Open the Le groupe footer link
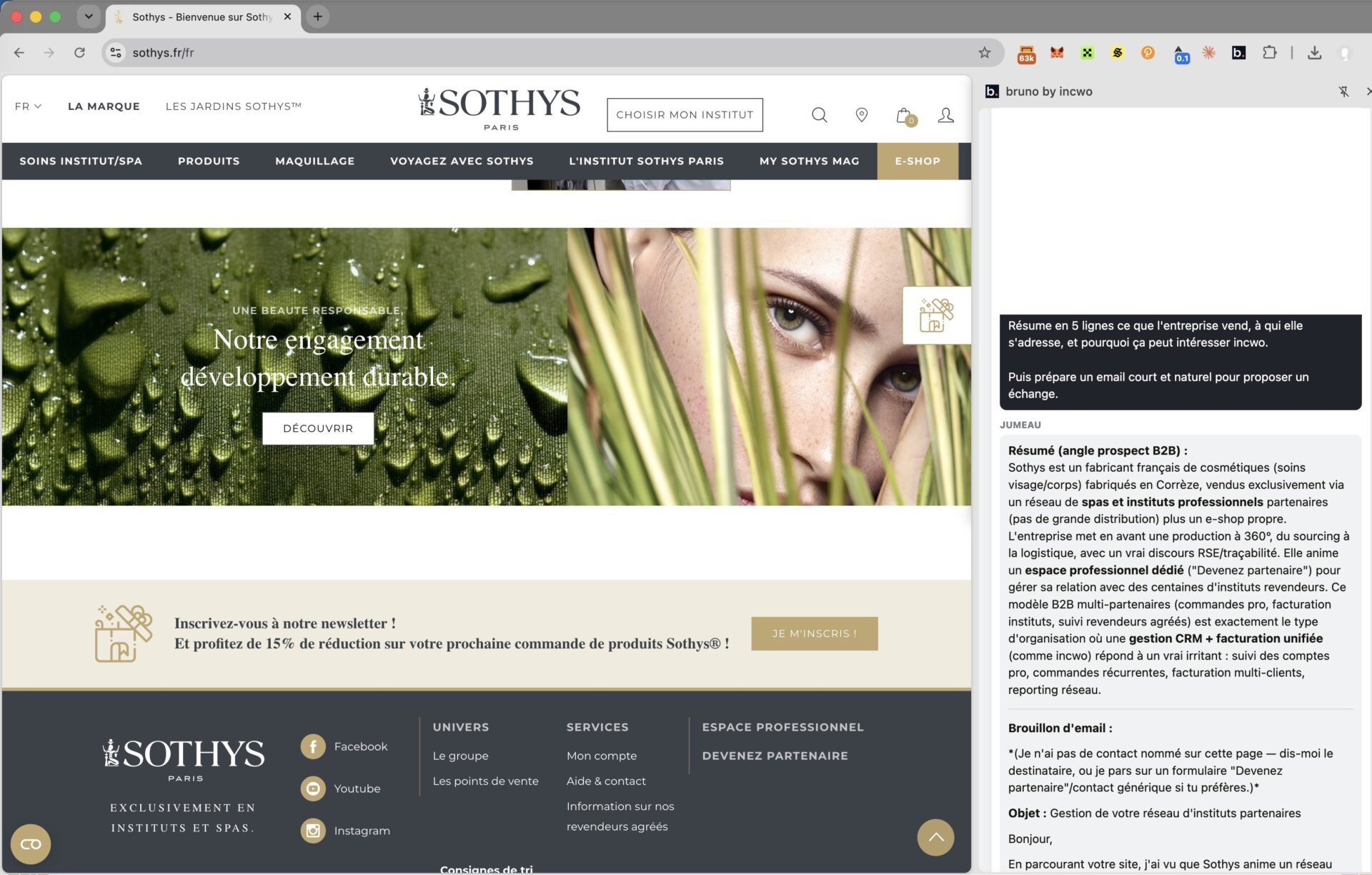This screenshot has height=875, width=1372. (x=460, y=756)
